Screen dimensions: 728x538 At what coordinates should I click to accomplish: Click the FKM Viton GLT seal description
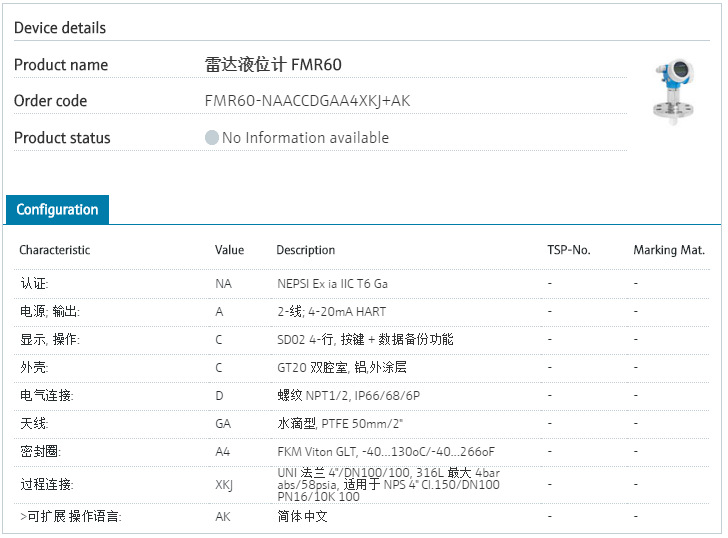coord(385,452)
